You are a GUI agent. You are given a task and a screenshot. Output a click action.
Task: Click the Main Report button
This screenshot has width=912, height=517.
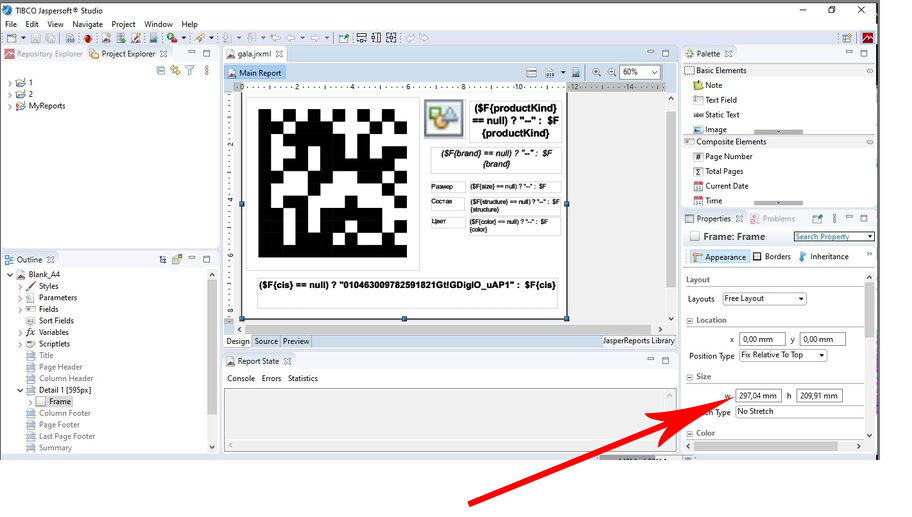[x=255, y=73]
